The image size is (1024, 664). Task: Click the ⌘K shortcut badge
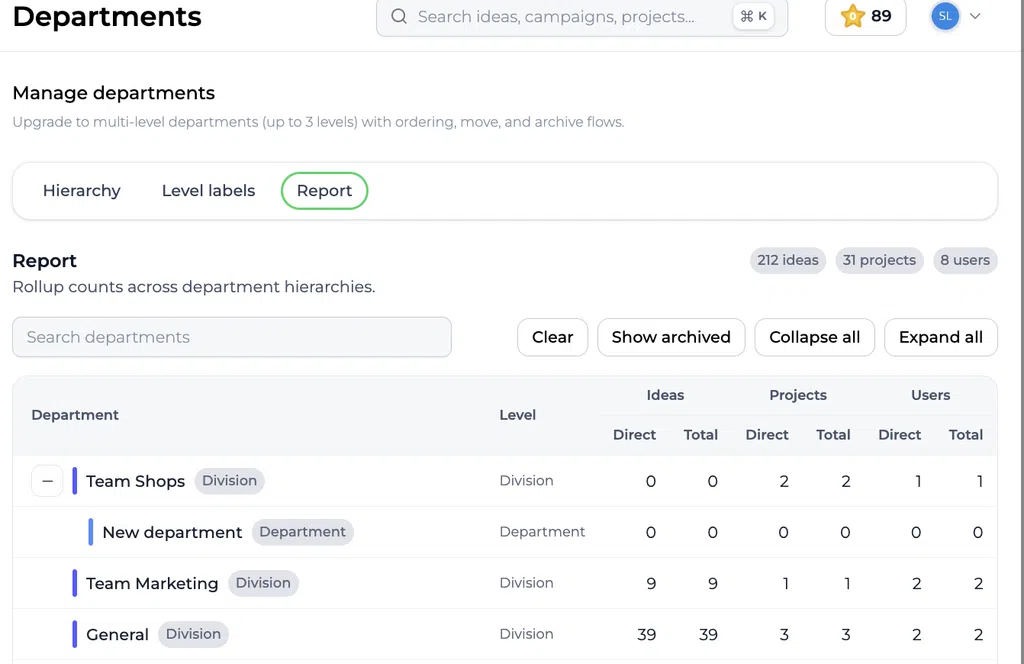[x=754, y=16]
